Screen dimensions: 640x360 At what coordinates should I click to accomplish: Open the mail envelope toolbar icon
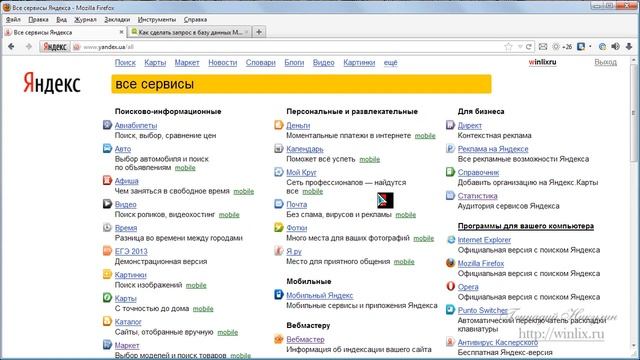coord(543,47)
